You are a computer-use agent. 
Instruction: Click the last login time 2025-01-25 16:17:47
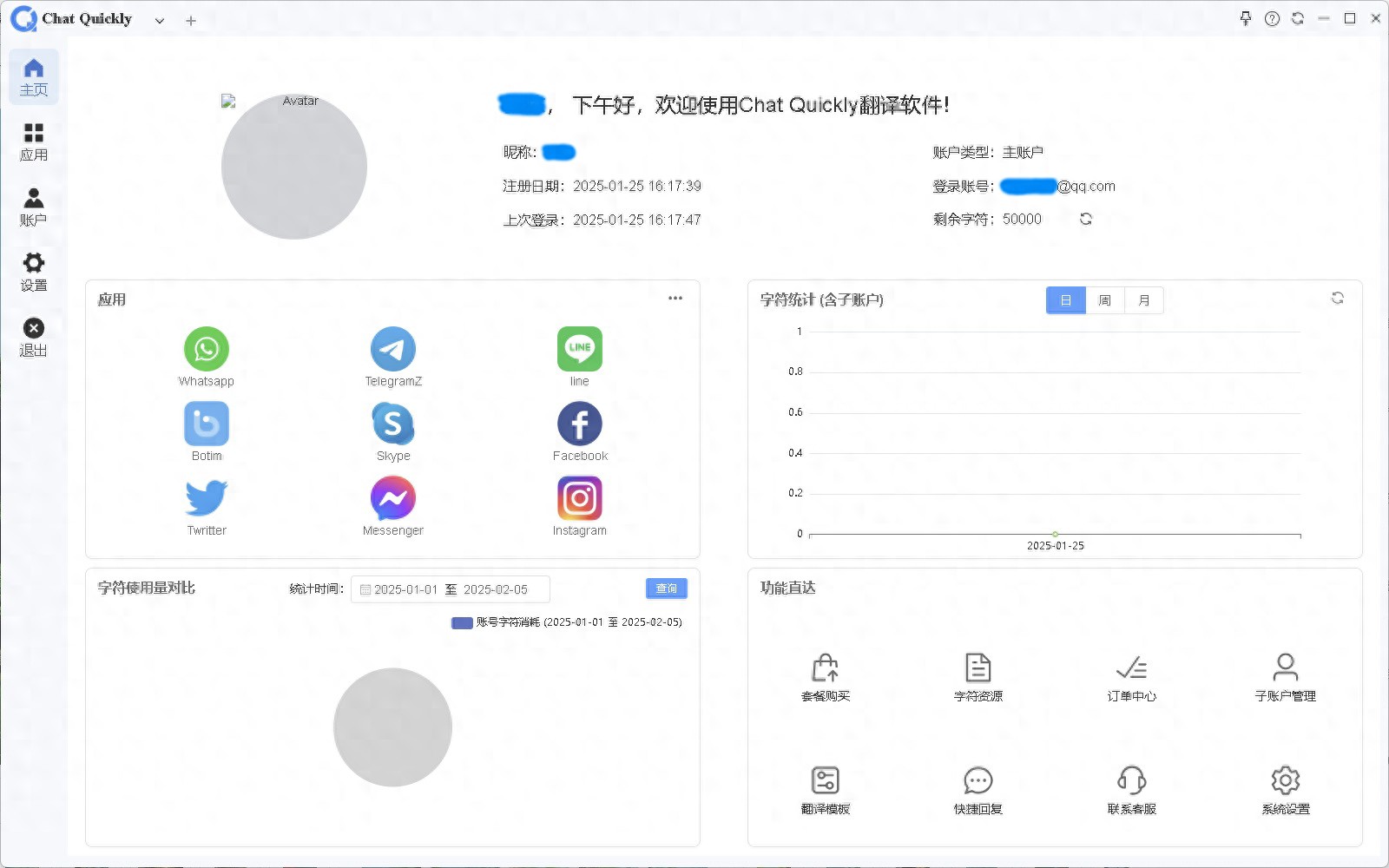point(637,220)
